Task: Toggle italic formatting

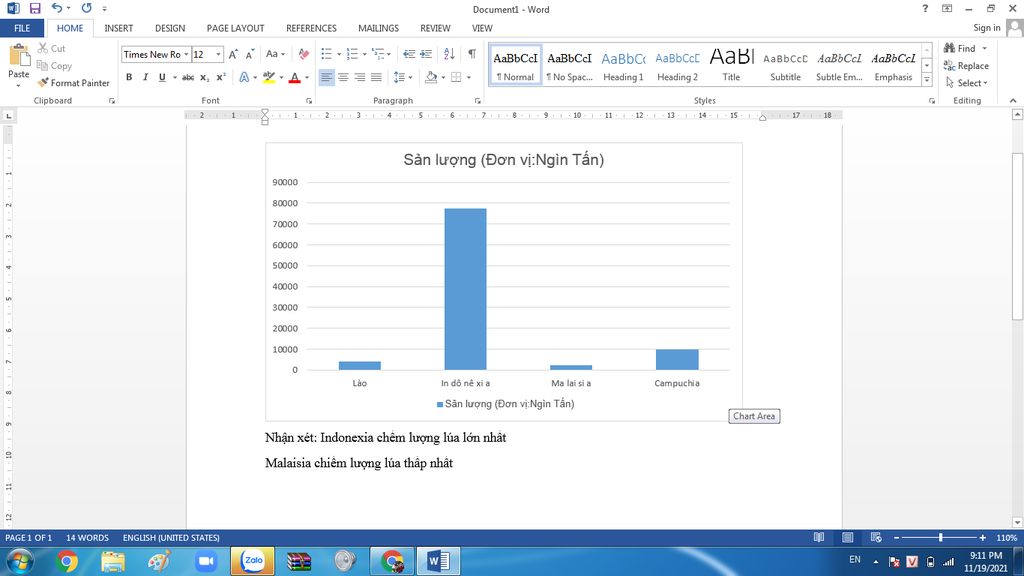Action: point(145,77)
